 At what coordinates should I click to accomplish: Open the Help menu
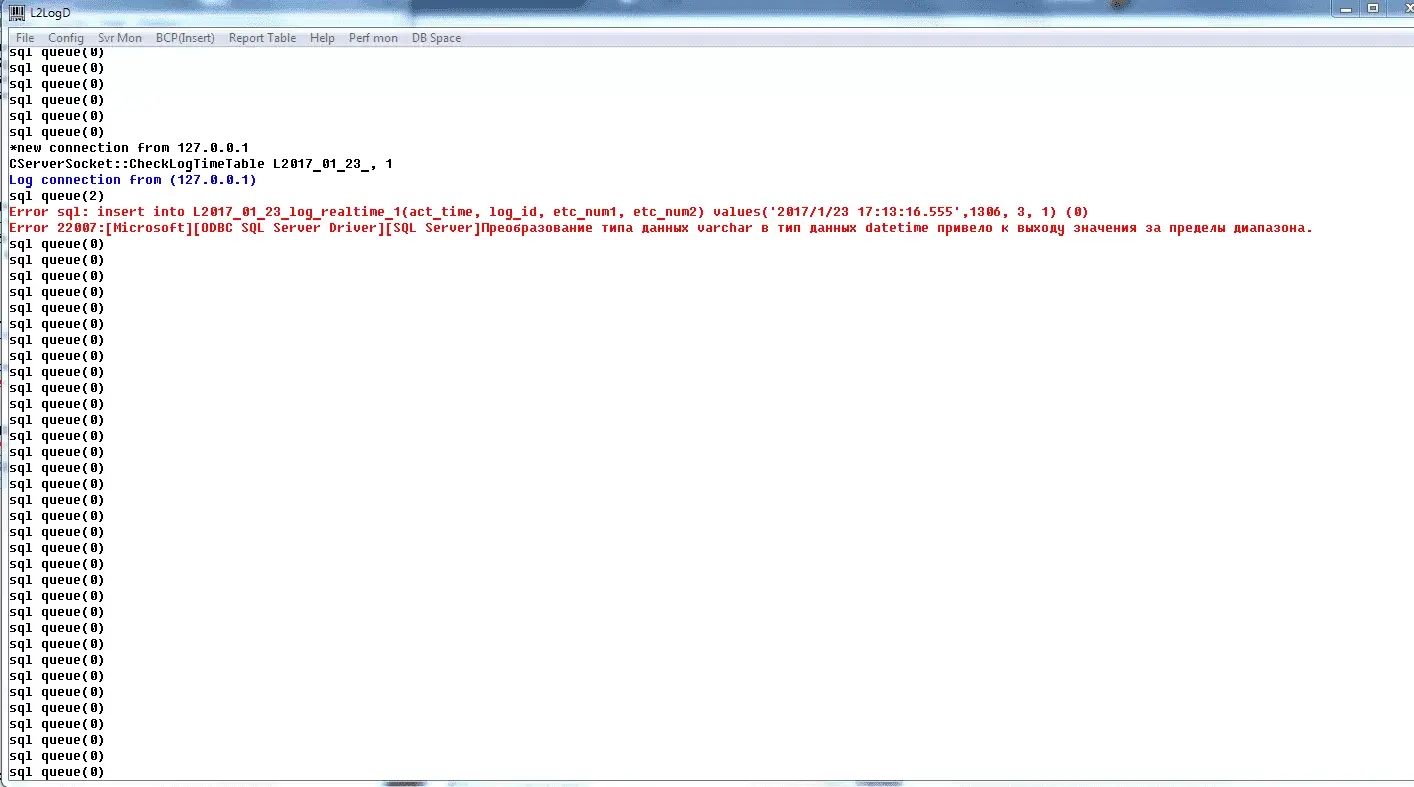click(x=322, y=38)
